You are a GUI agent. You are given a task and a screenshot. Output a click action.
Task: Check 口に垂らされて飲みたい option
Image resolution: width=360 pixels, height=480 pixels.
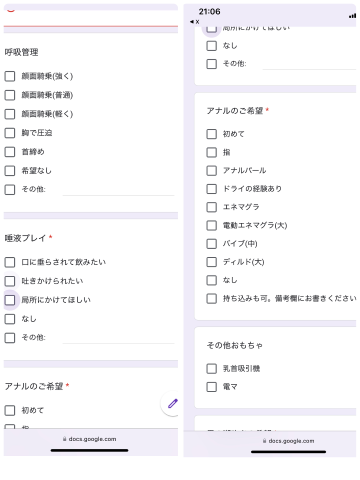pos(10,262)
